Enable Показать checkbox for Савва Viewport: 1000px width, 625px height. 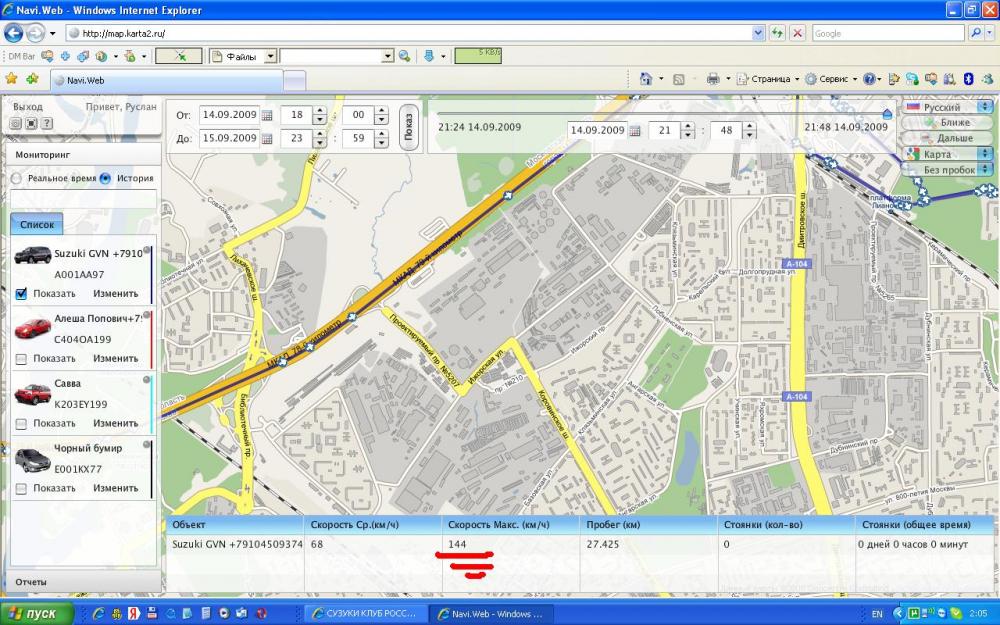tap(21, 424)
